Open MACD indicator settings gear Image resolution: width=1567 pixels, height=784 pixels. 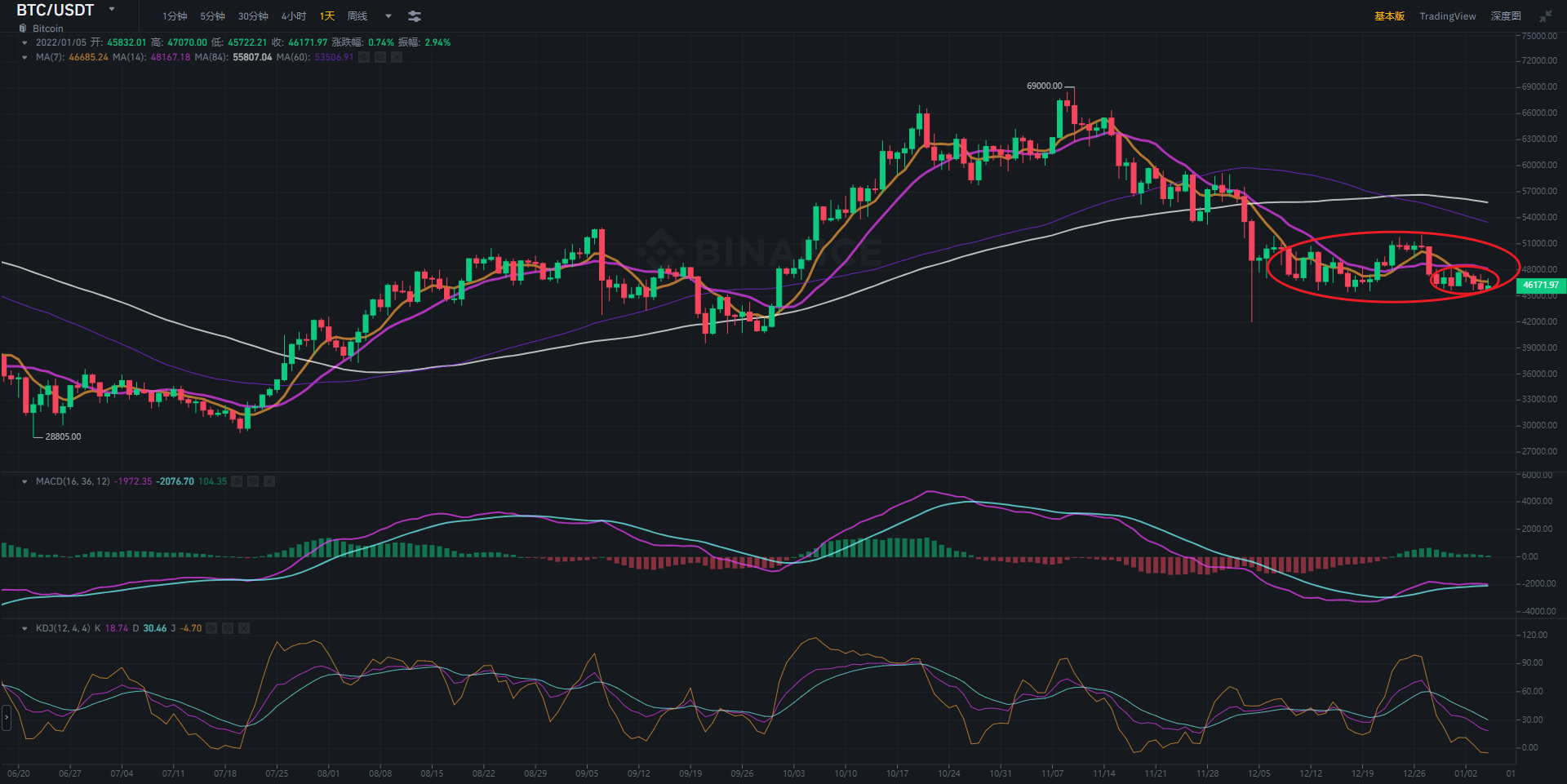point(253,481)
